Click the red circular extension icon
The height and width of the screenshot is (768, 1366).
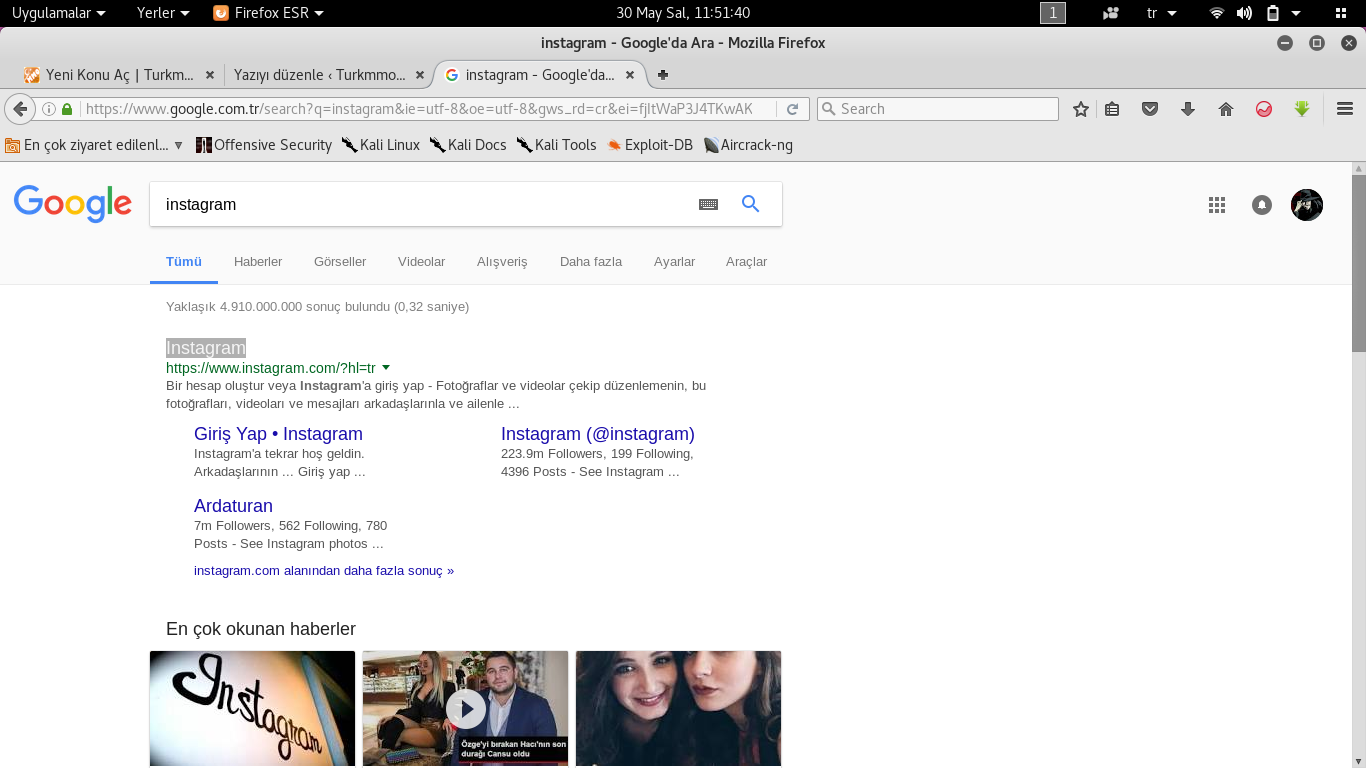click(x=1264, y=109)
